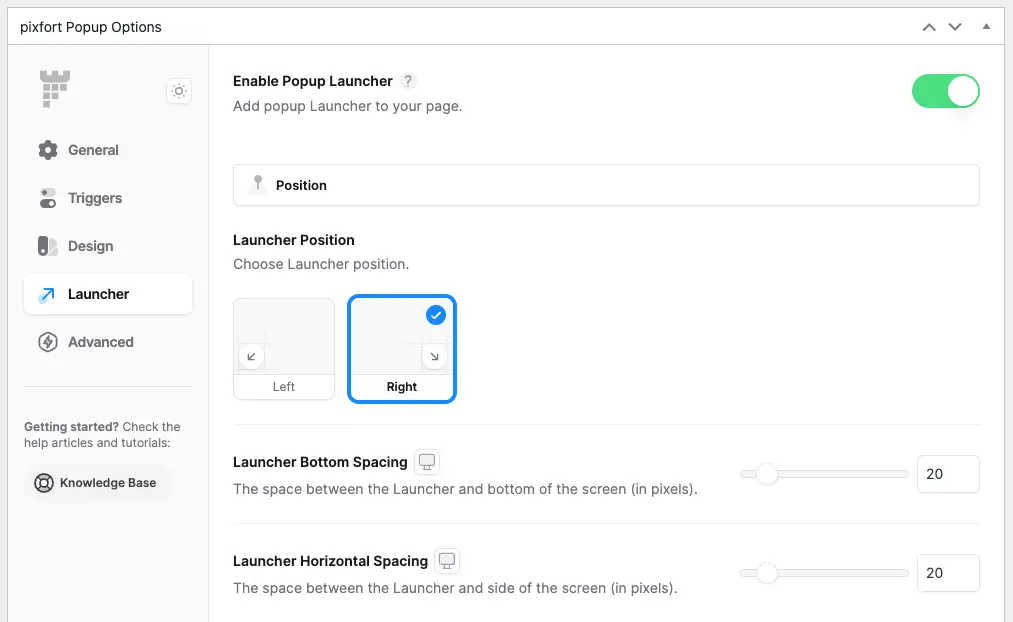Click the Advanced lightning bolt icon
Viewport: 1013px width, 622px height.
click(x=48, y=342)
